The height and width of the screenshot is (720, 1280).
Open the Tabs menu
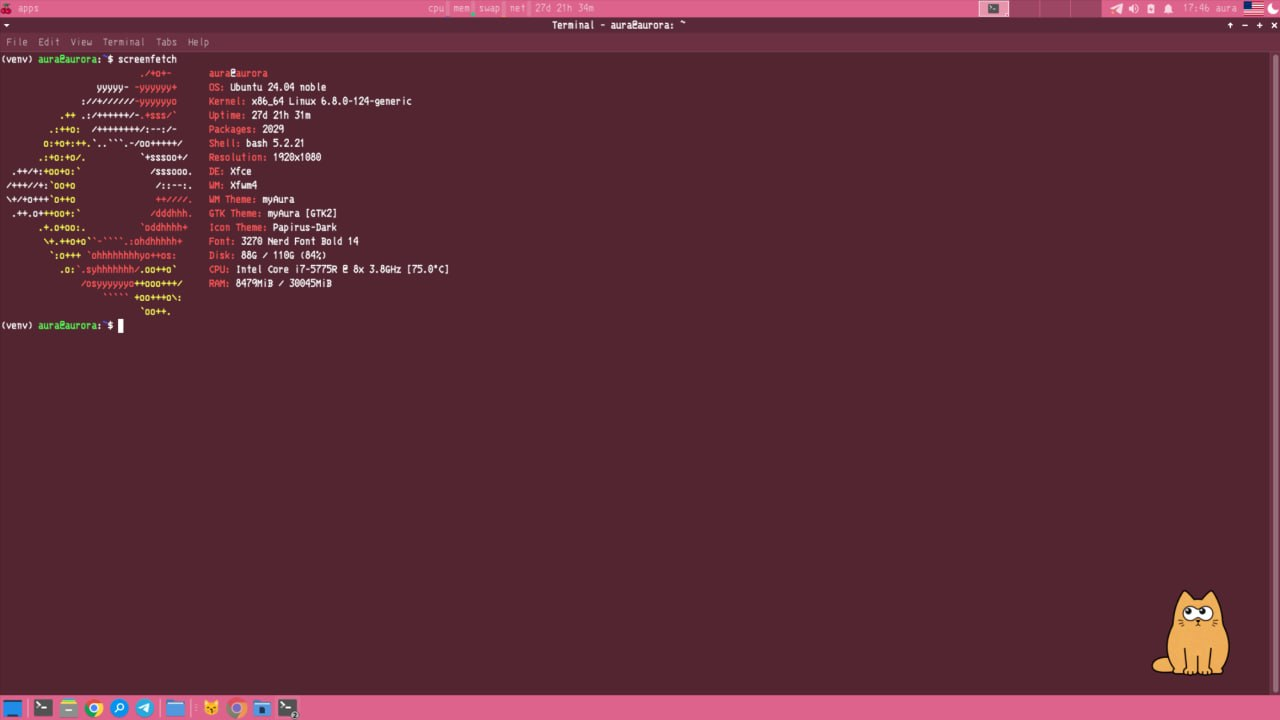coord(166,42)
